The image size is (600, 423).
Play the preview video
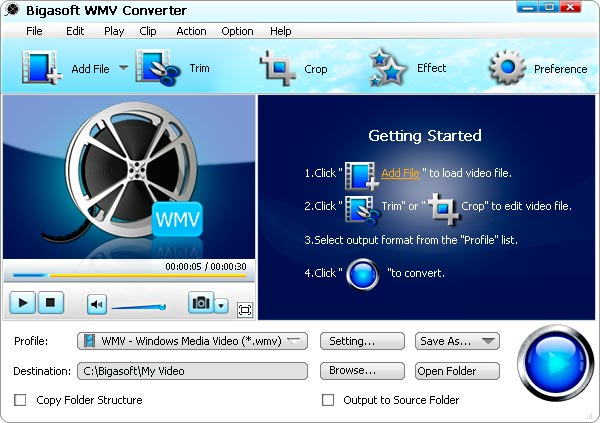click(x=23, y=303)
